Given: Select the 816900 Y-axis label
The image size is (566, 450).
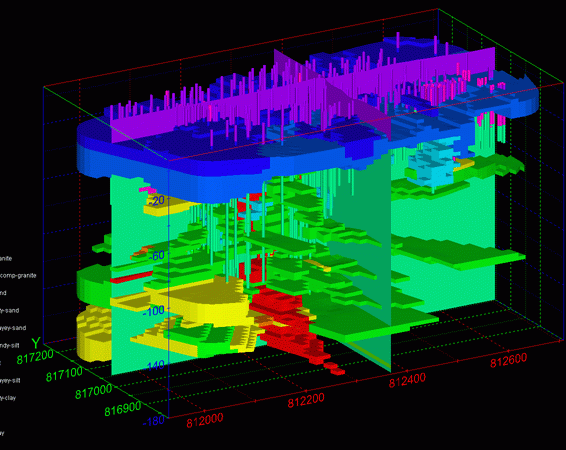Looking at the screenshot, I should [123, 408].
